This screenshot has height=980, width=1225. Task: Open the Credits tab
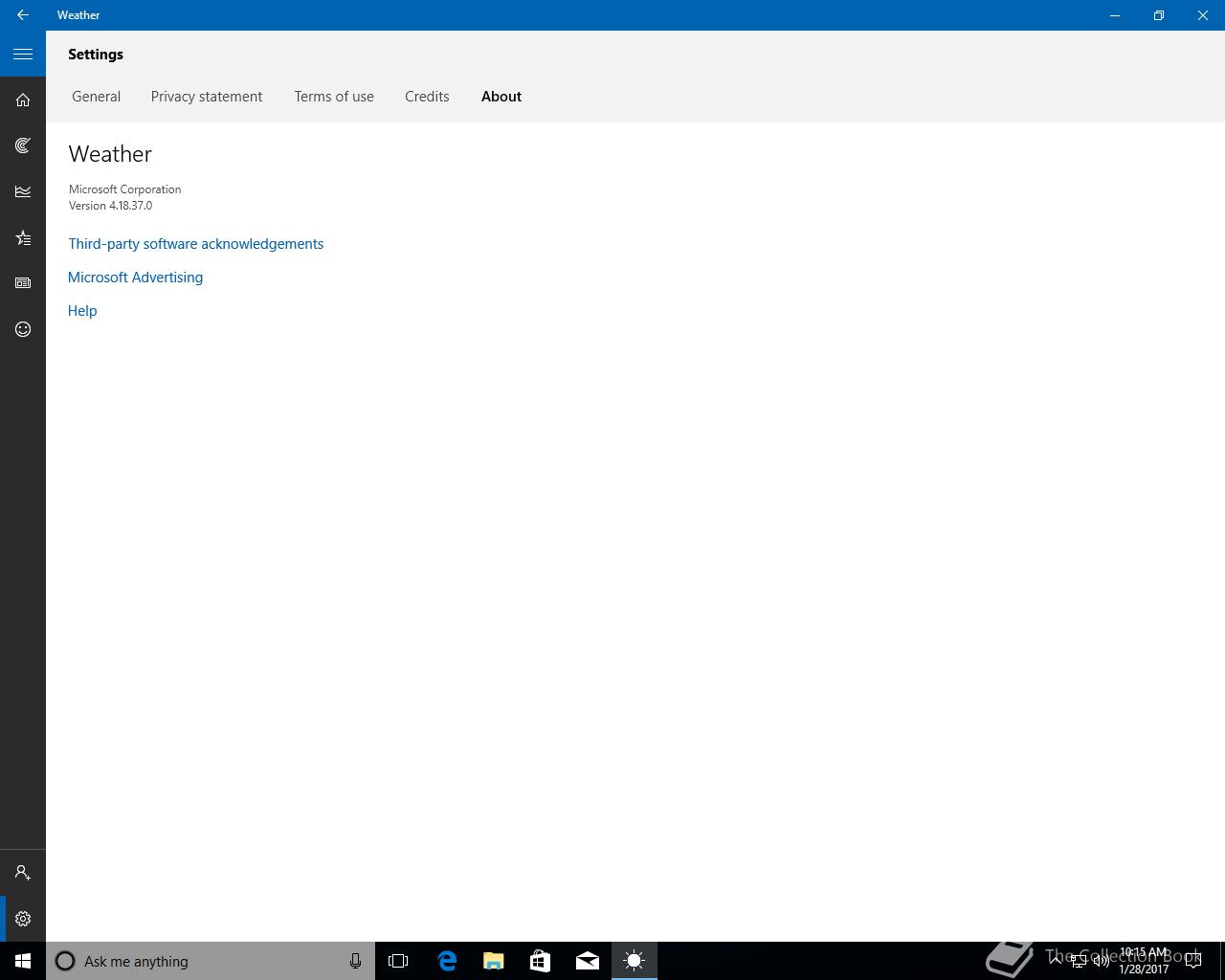tap(427, 97)
